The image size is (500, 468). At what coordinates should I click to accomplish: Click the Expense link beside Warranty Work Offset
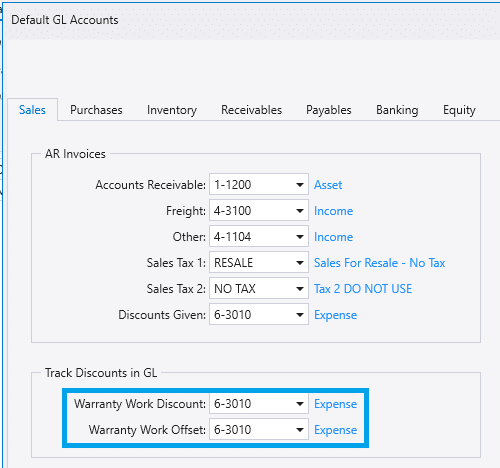[x=335, y=430]
